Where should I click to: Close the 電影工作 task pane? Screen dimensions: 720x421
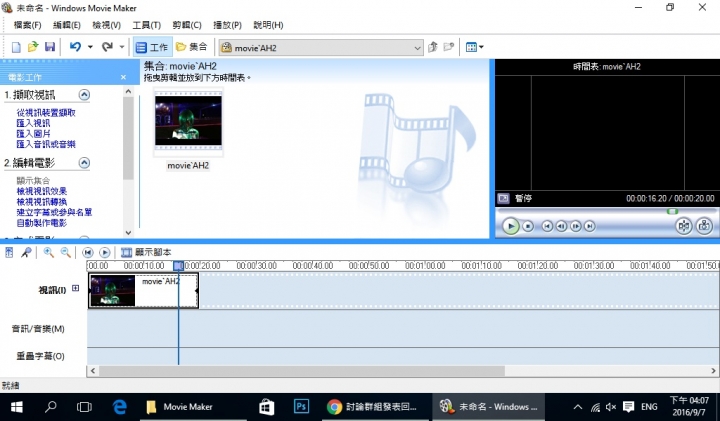[x=123, y=77]
